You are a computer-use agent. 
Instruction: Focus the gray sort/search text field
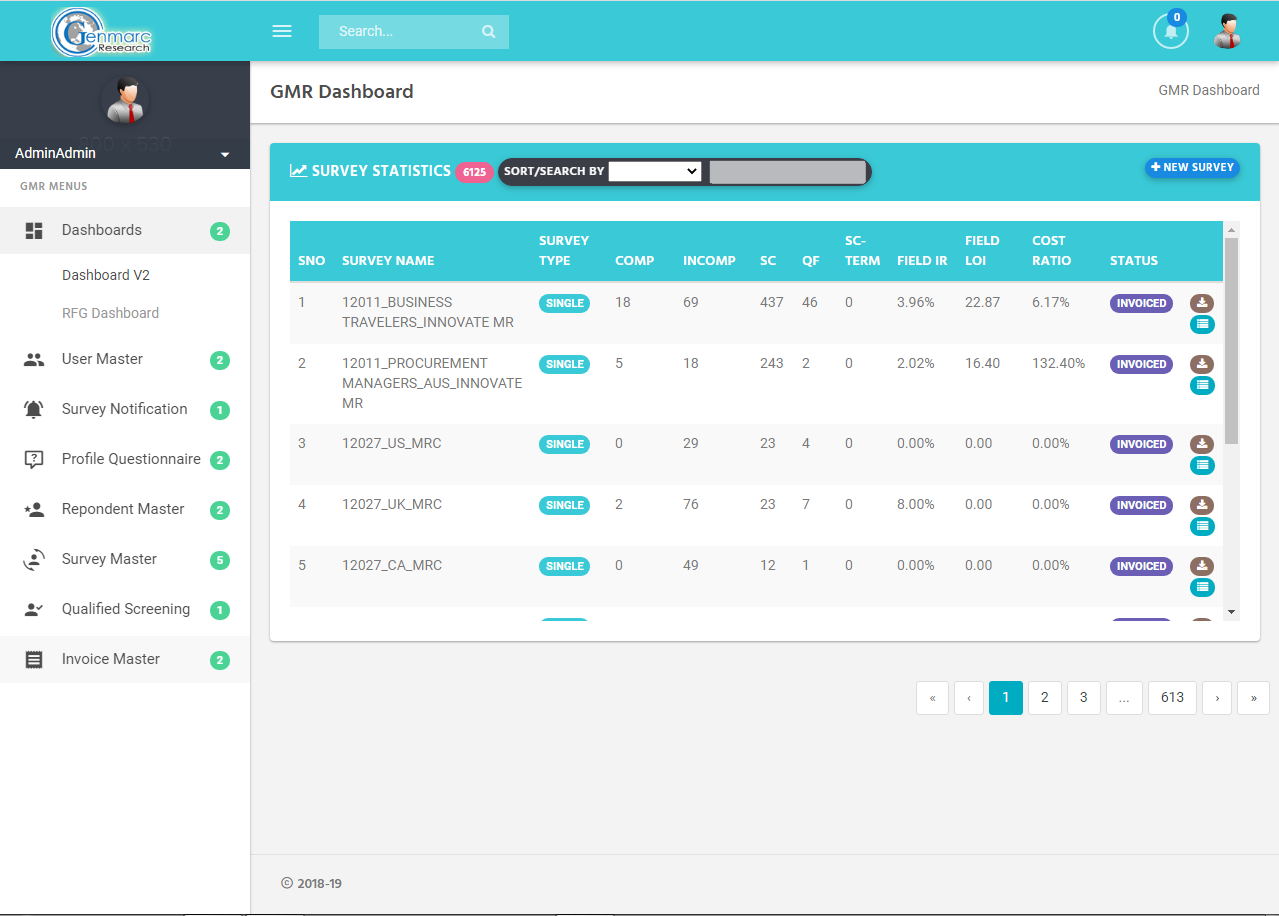click(788, 171)
